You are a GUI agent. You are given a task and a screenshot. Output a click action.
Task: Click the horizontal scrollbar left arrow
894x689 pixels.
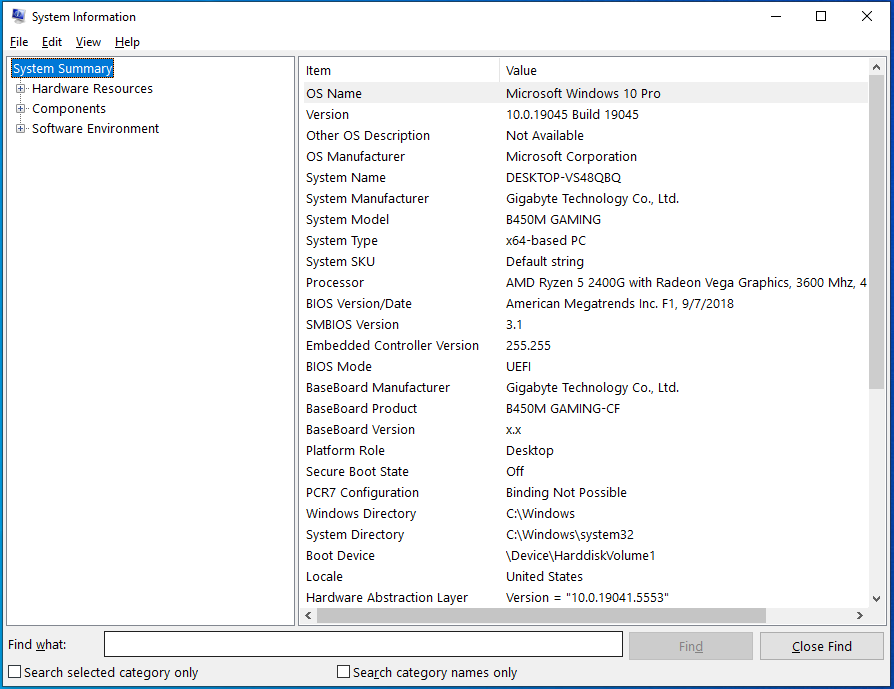[x=308, y=615]
